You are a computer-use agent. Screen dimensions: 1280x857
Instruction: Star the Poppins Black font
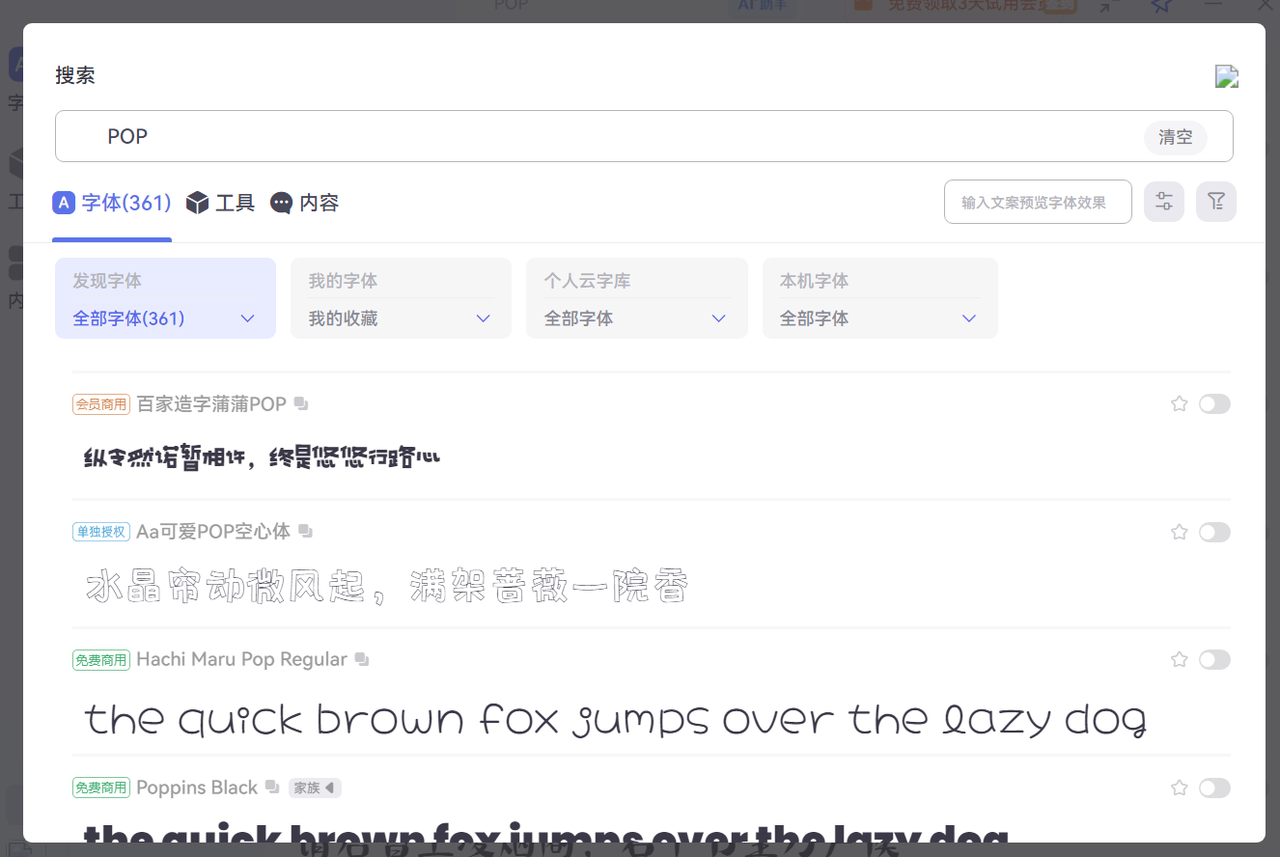(x=1179, y=788)
